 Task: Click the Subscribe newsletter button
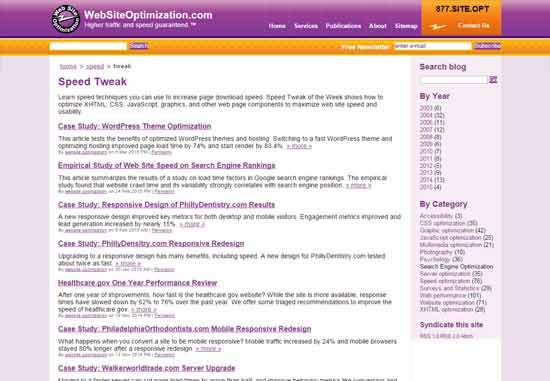(x=488, y=46)
